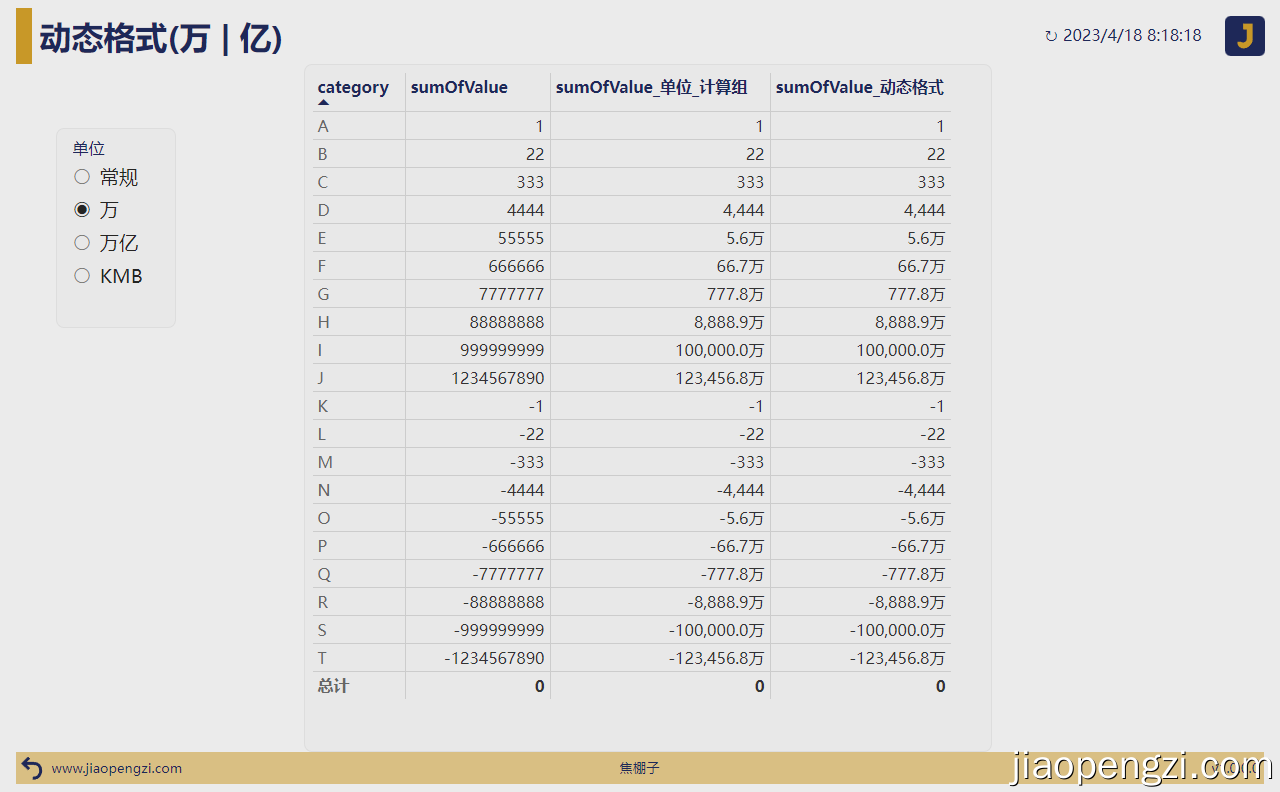Select the KMB unit option

(x=108, y=276)
